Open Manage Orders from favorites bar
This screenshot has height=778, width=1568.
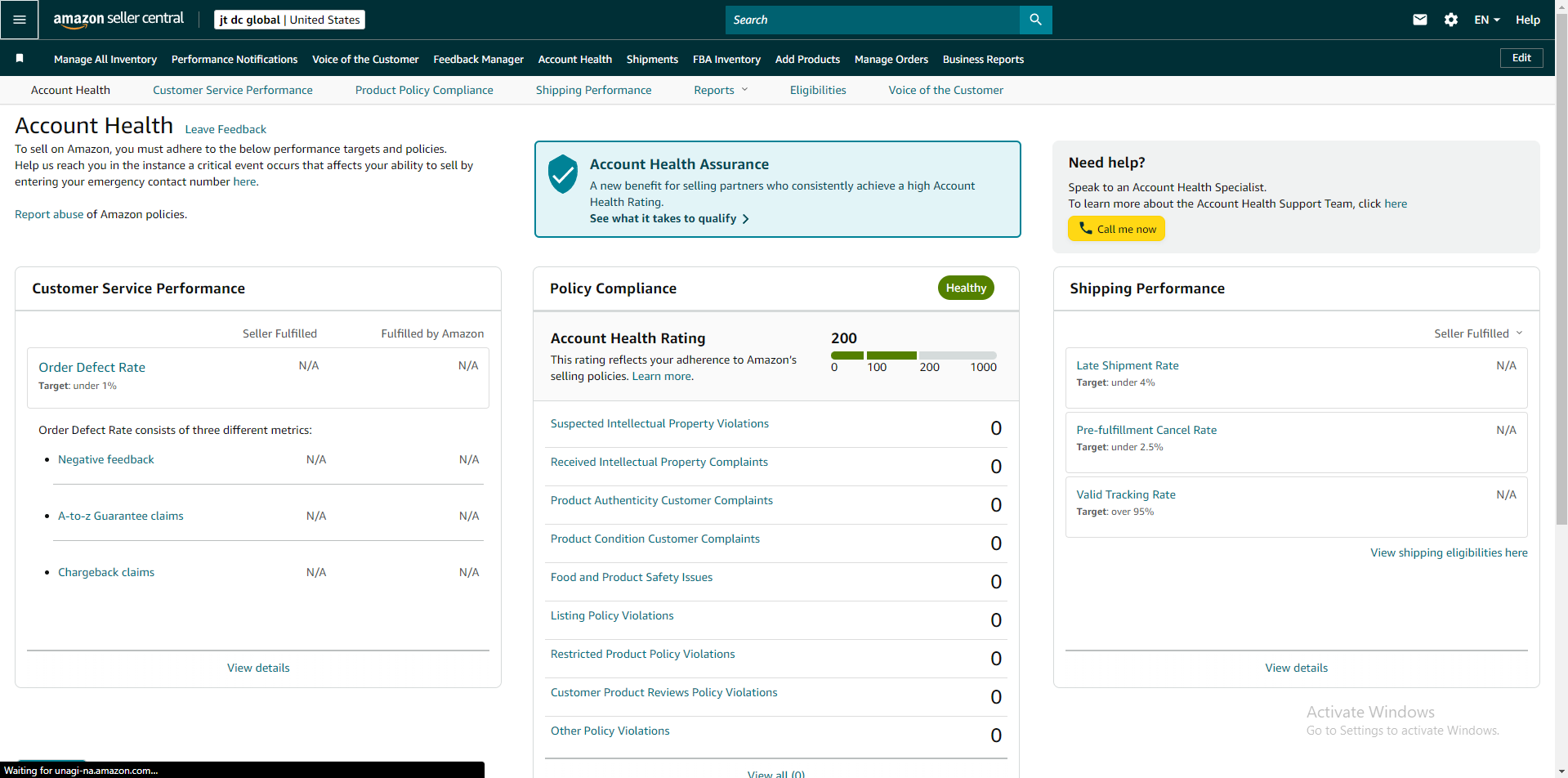[891, 59]
